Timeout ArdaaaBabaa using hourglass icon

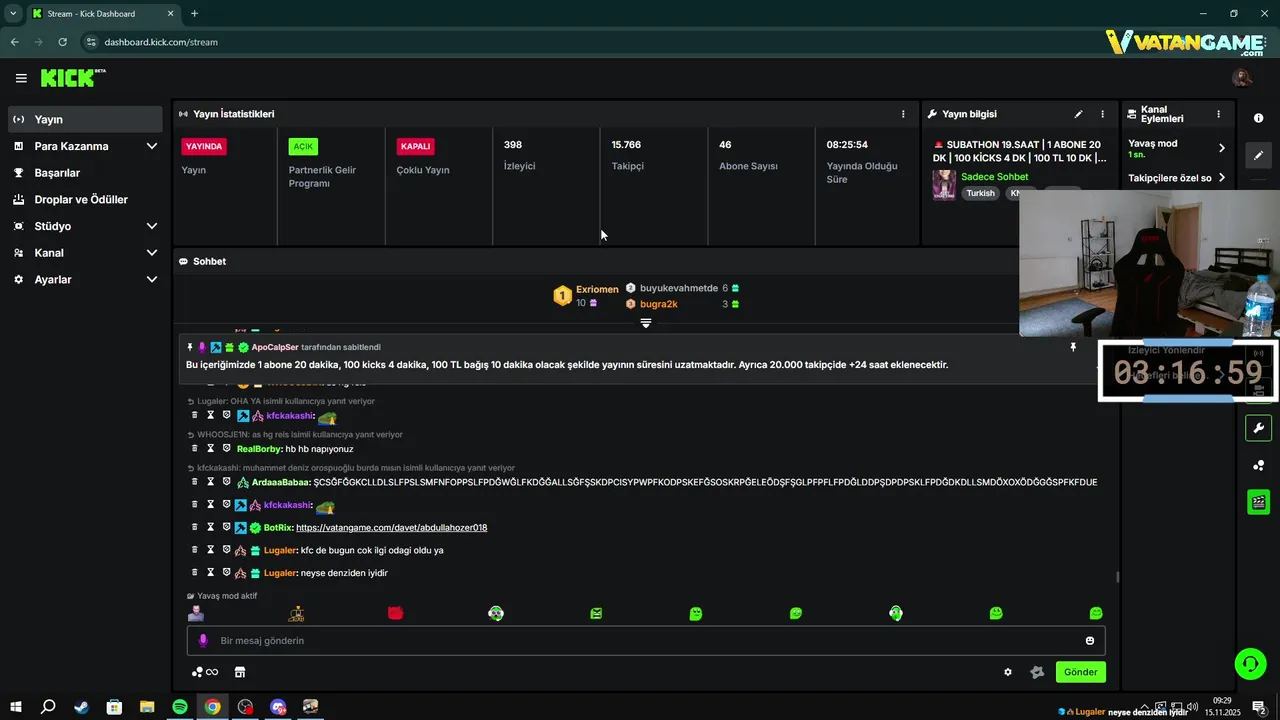coord(210,482)
